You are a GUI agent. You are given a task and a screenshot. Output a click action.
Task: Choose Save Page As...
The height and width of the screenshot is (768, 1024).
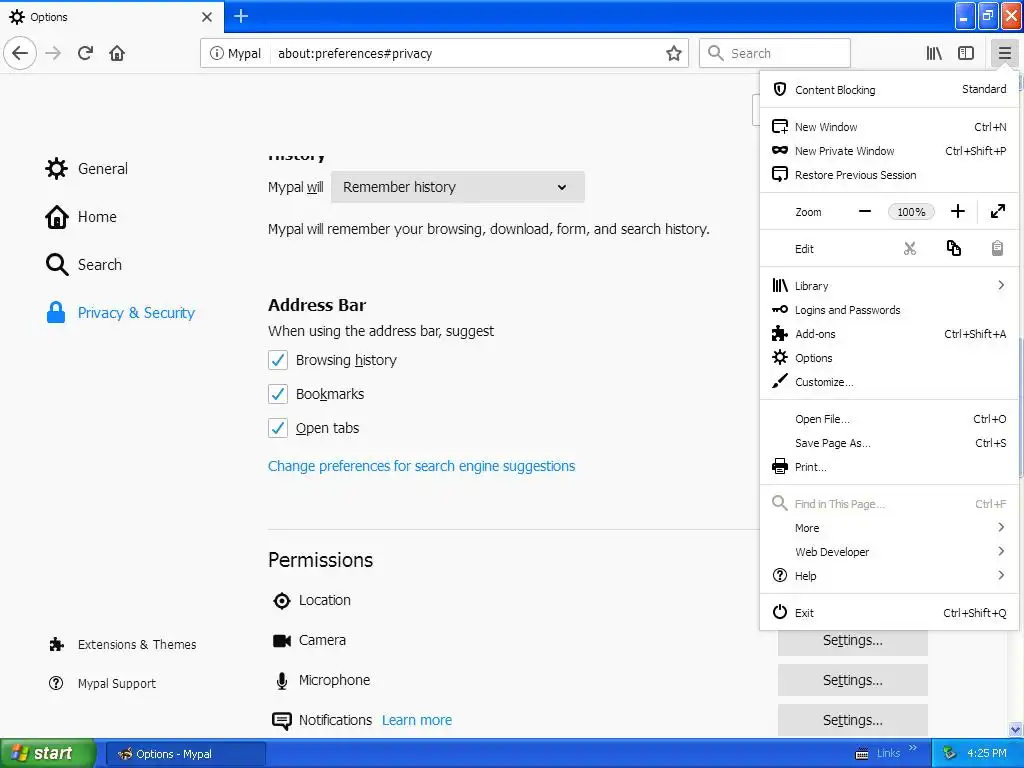pyautogui.click(x=889, y=443)
